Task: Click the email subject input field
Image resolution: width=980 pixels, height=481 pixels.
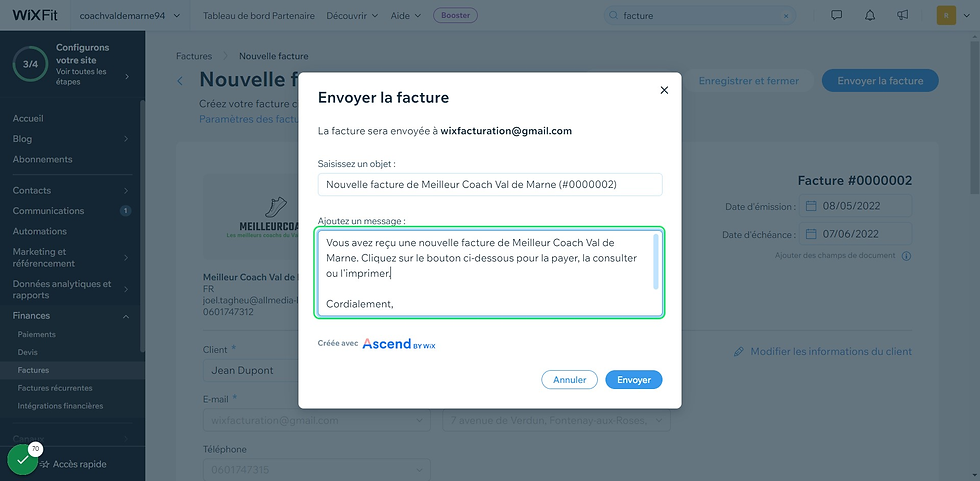Action: pos(490,185)
